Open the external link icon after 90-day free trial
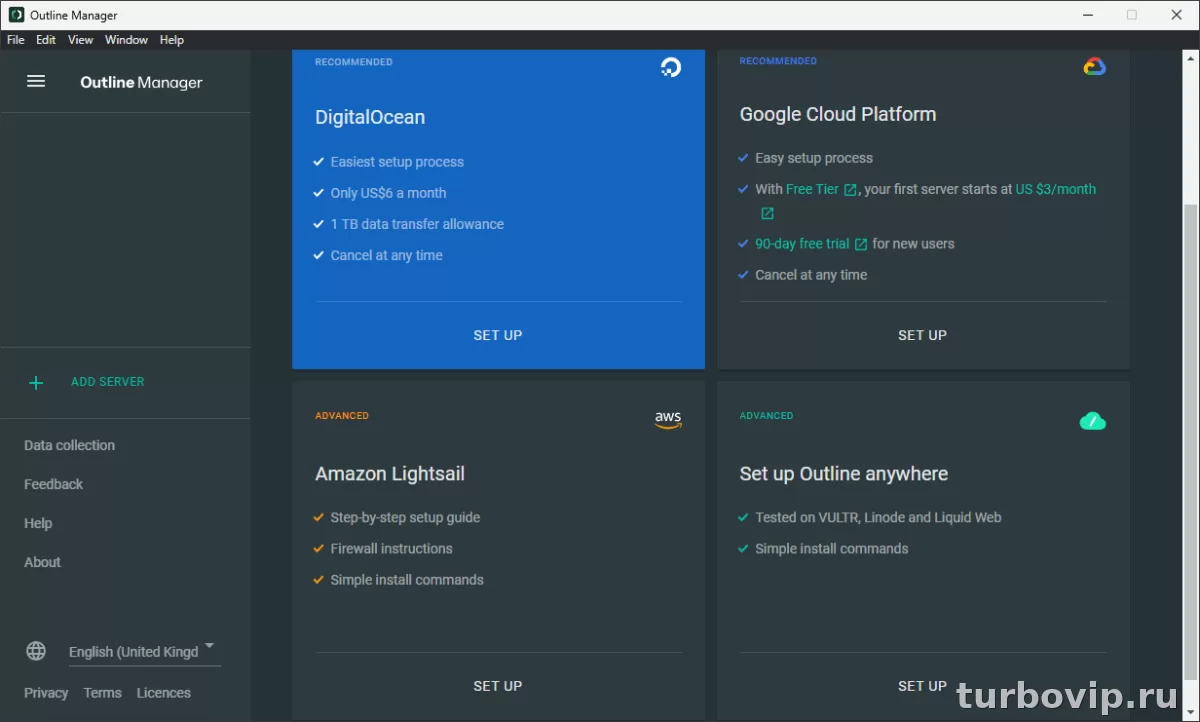 coord(861,244)
